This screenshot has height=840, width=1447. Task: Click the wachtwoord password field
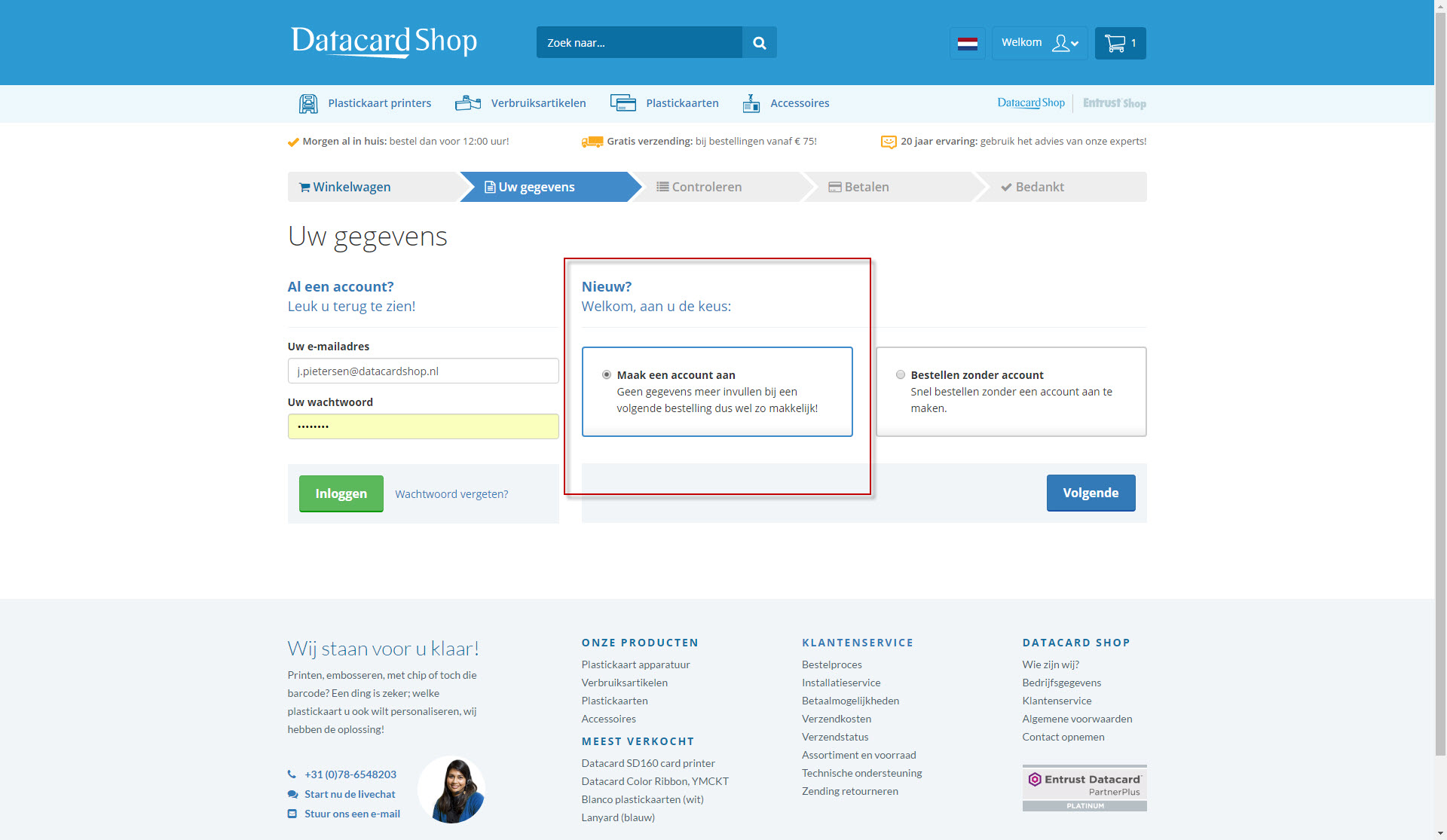[423, 426]
